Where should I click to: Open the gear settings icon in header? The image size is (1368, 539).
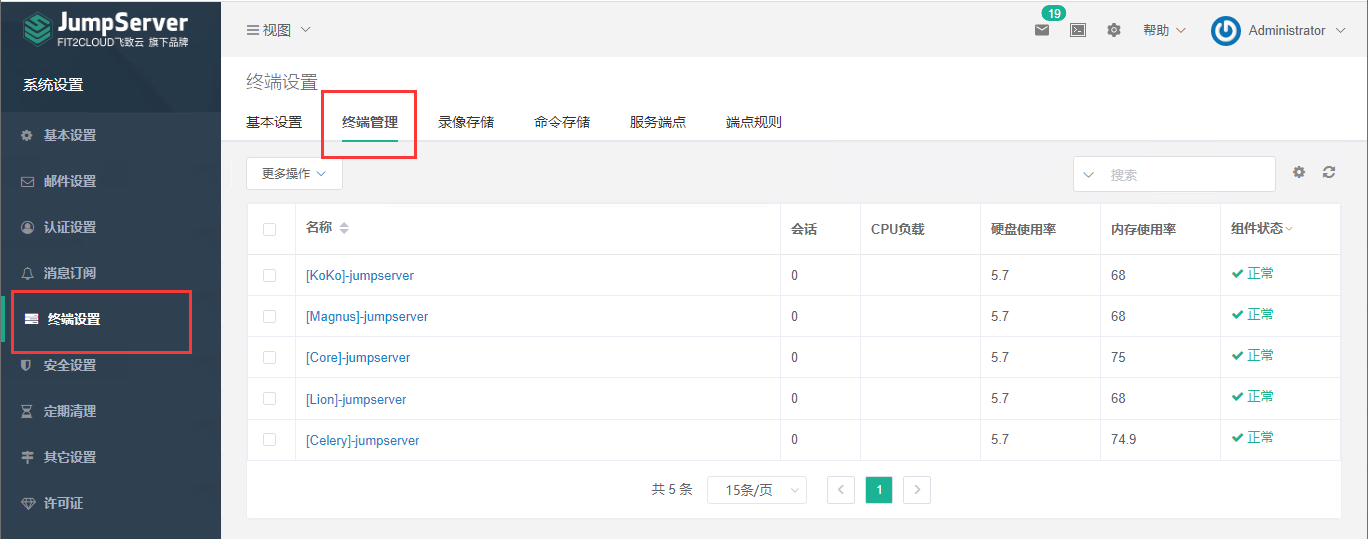(1114, 30)
